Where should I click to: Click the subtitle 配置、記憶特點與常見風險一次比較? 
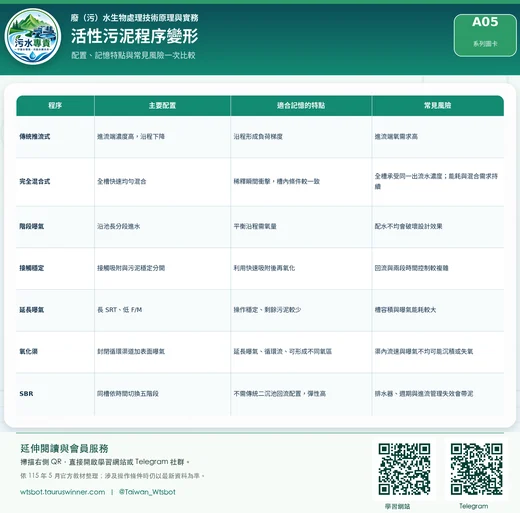[133, 55]
